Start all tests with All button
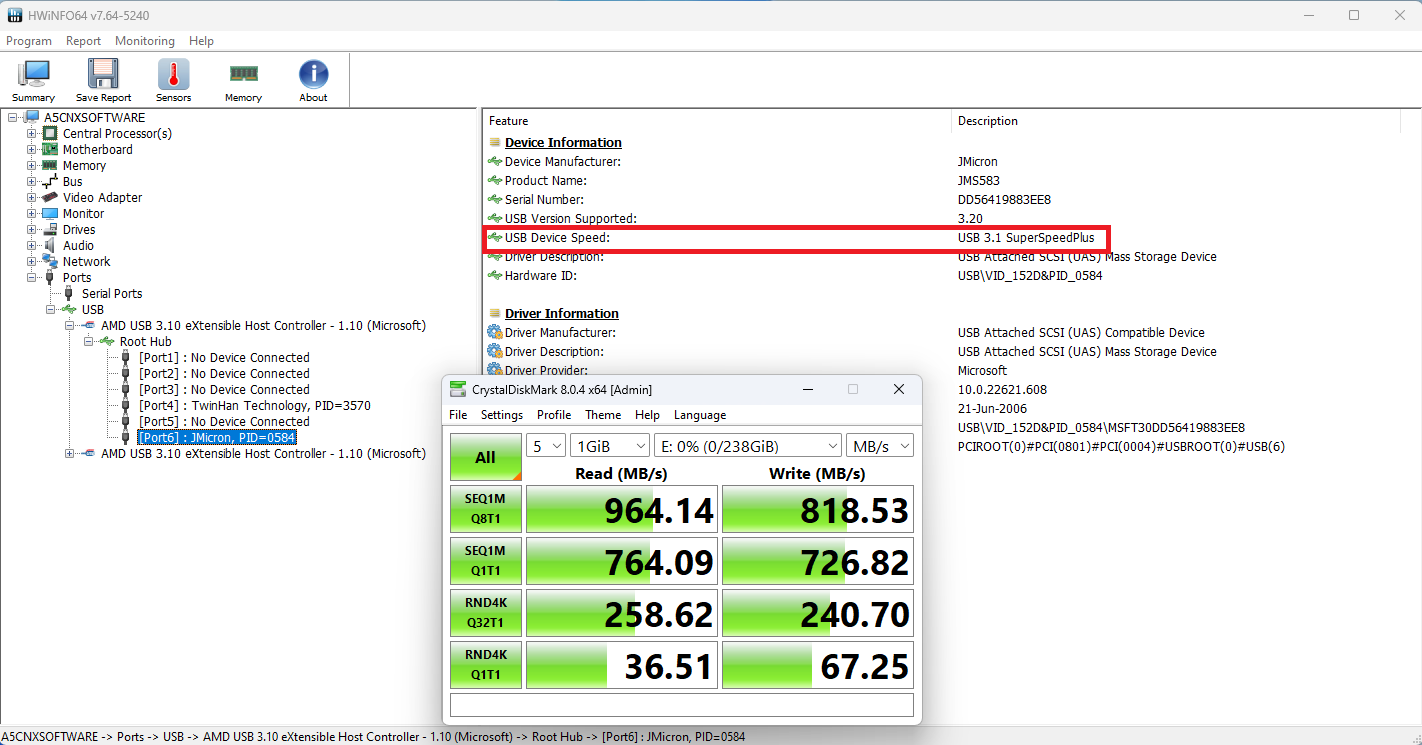Image resolution: width=1422 pixels, height=745 pixels. 485,457
